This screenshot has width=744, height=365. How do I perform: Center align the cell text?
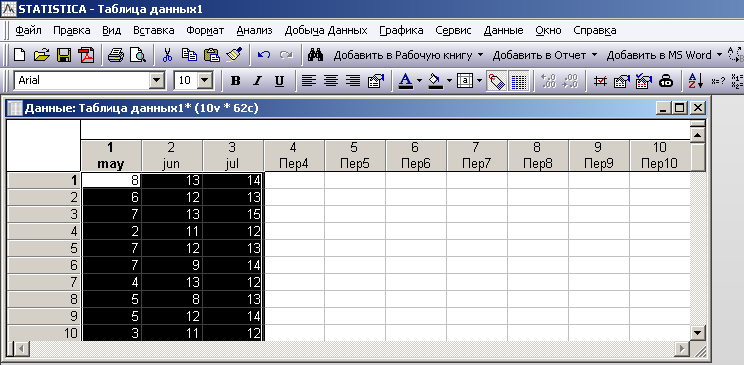tap(331, 81)
